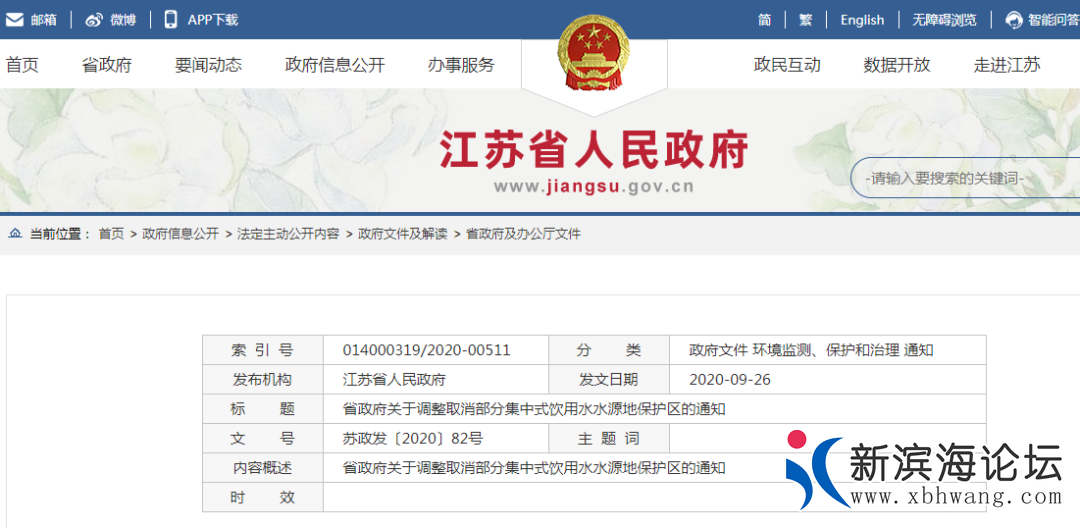This screenshot has width=1080, height=528.
Task: Click the title text in 标题 row
Action: point(534,410)
